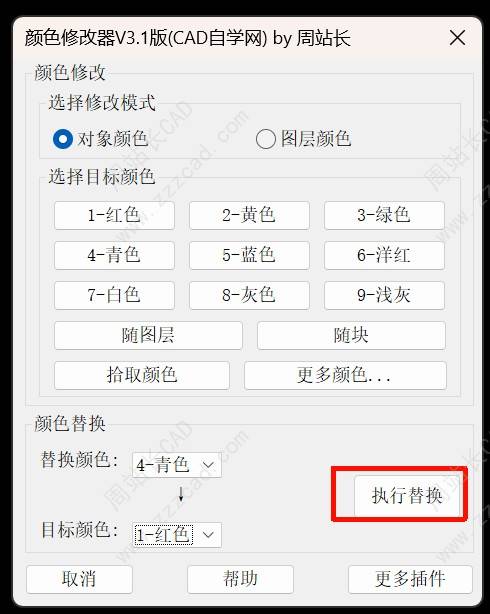490x614 pixels.
Task: Select the 5-蓝色 color button
Action: pos(249,255)
